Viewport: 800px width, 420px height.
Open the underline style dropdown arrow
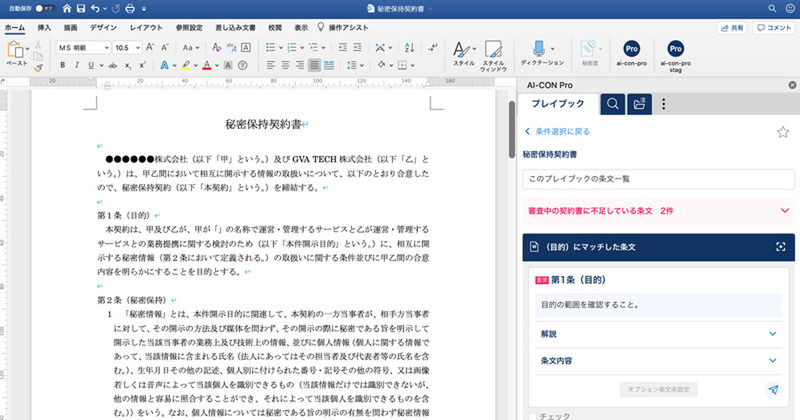coord(101,65)
